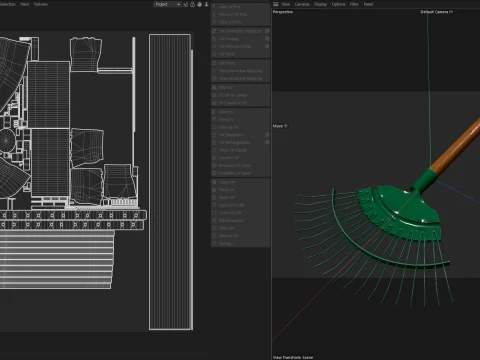This screenshot has height=360, width=480.
Task: Click the Add UV Pins command
Action: (240, 7)
